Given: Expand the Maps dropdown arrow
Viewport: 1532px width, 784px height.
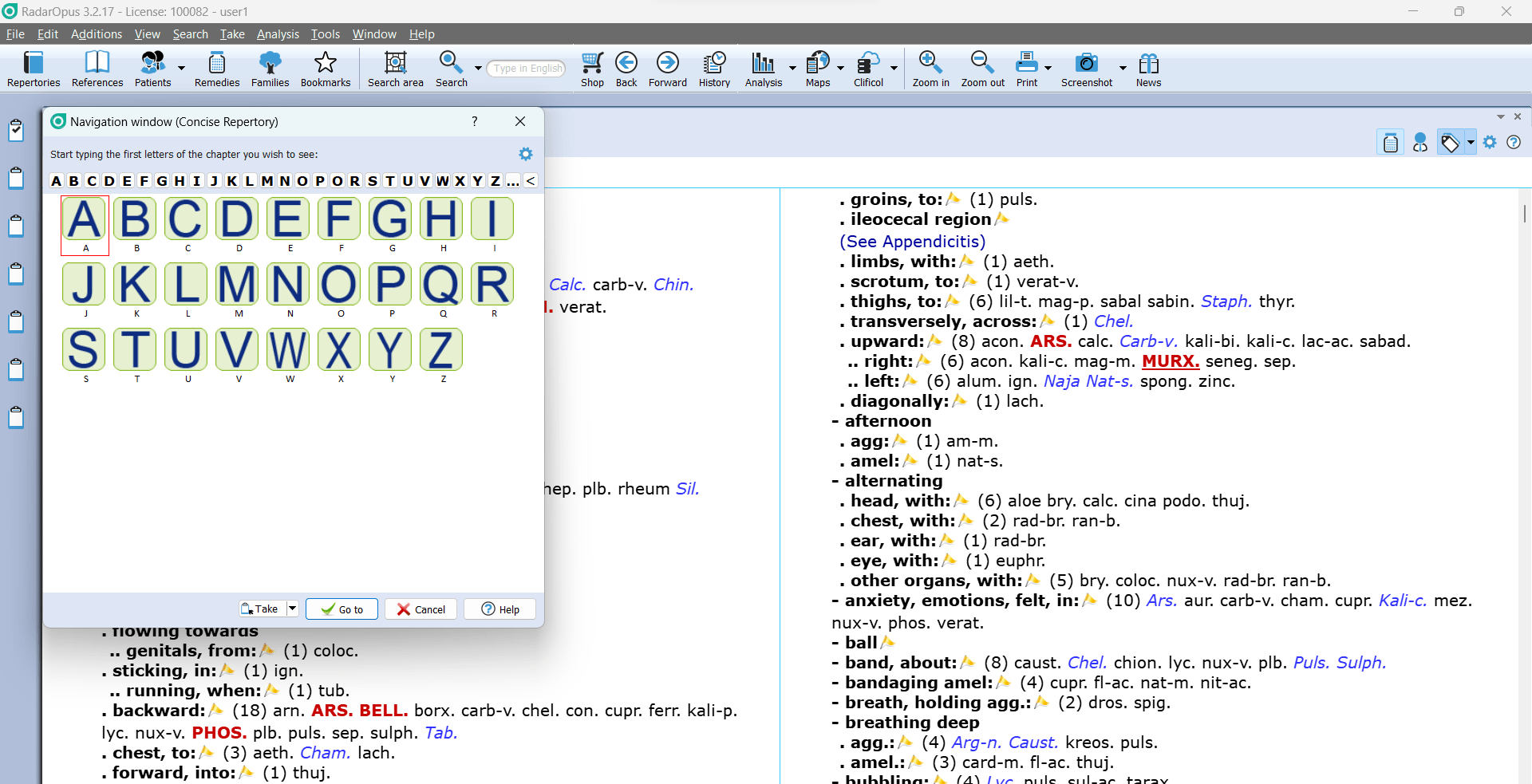Looking at the screenshot, I should tap(841, 68).
